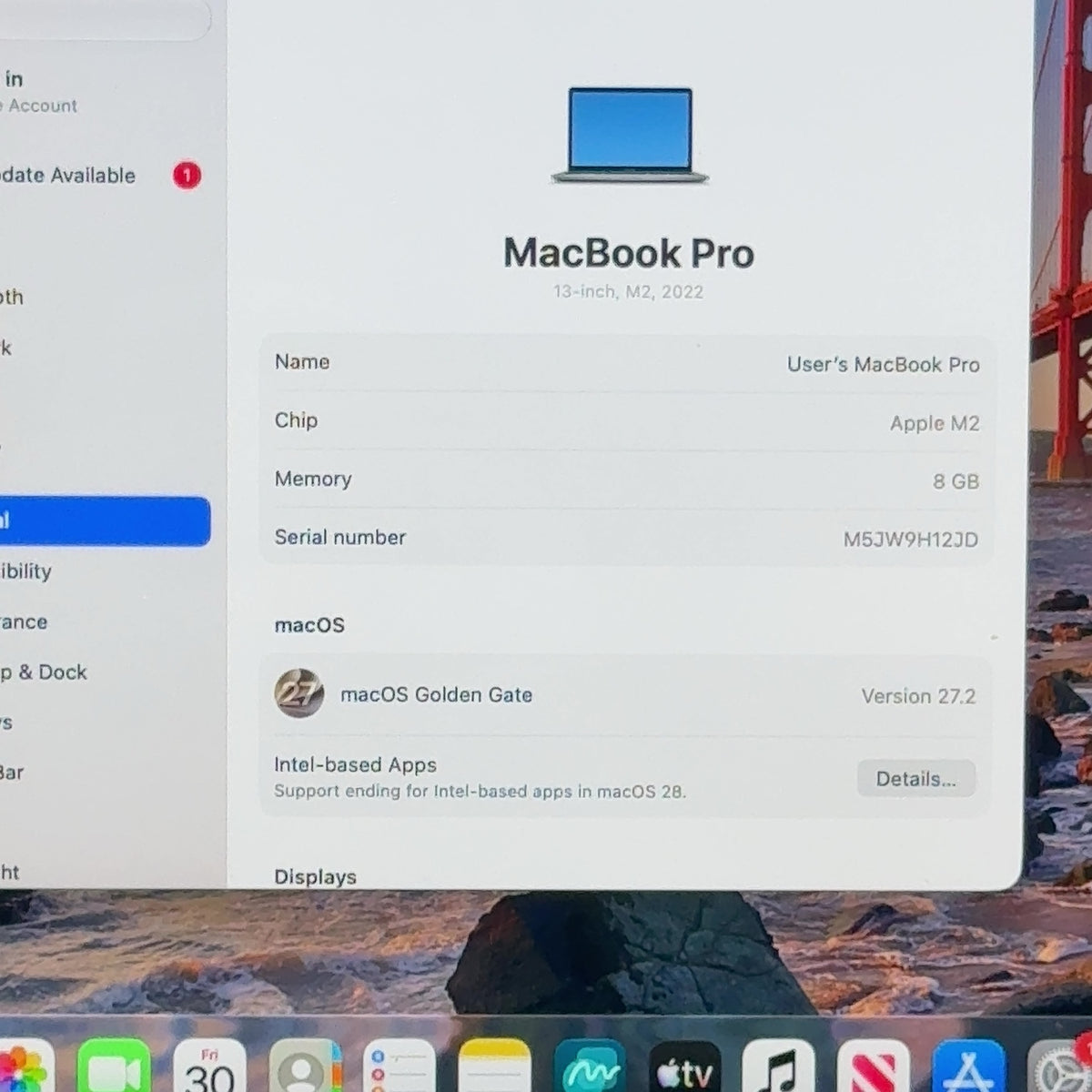This screenshot has height=1092, width=1092.
Task: Open the Music app in the Dock
Action: (779, 1067)
